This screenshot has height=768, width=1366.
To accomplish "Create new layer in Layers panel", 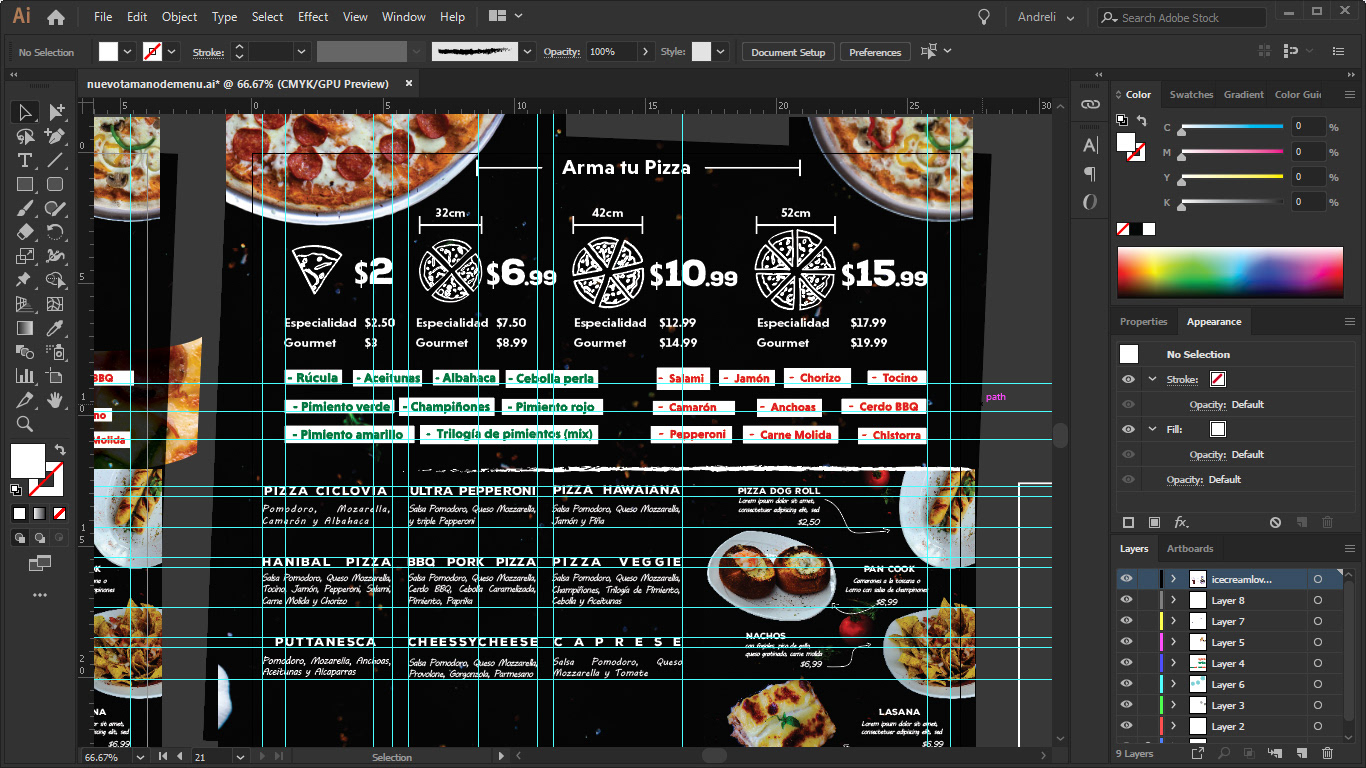I will point(1301,753).
